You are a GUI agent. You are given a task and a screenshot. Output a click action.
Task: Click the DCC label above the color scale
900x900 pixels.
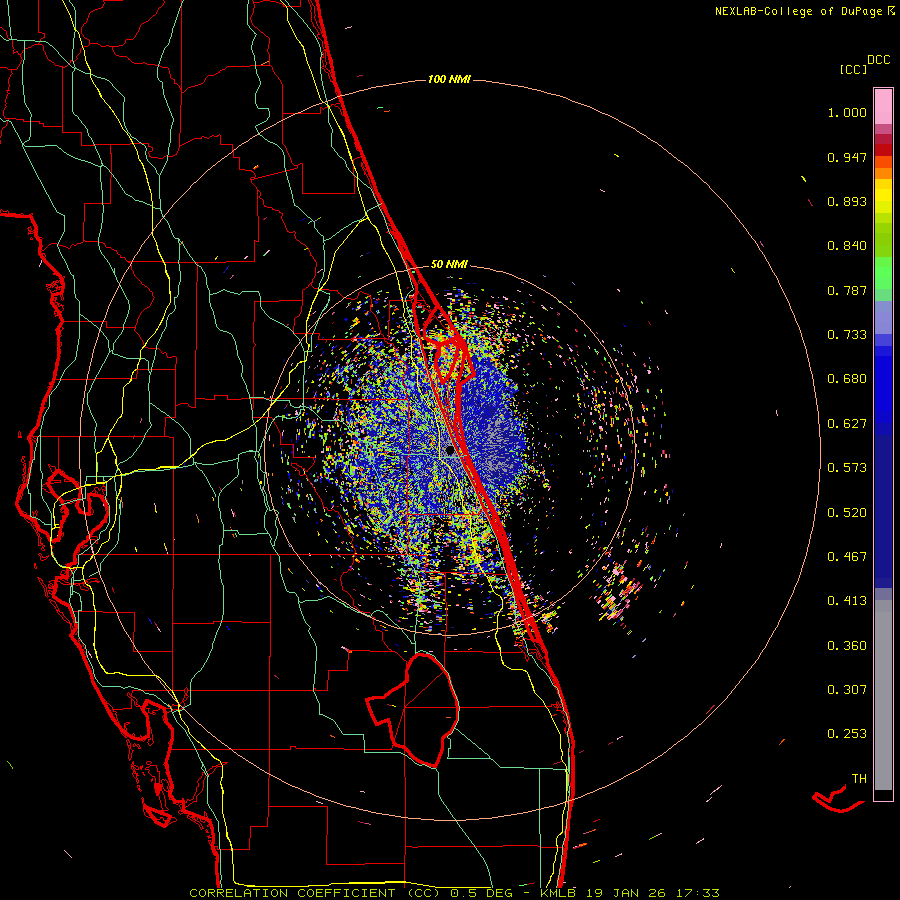(x=878, y=60)
